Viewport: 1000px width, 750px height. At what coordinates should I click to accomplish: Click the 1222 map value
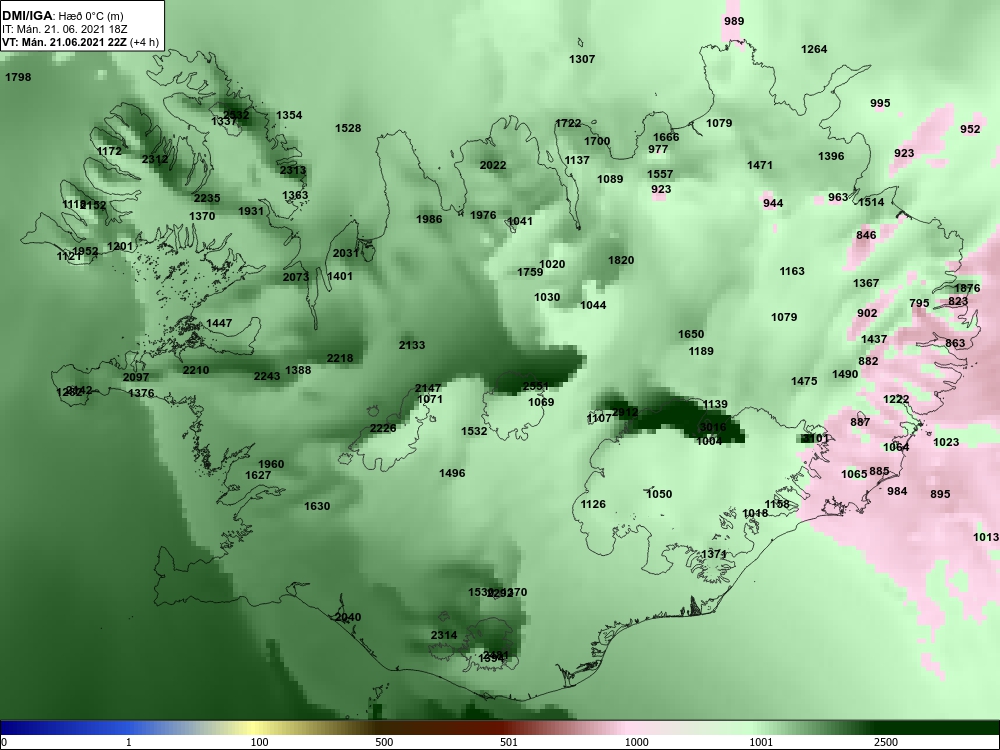coord(896,399)
